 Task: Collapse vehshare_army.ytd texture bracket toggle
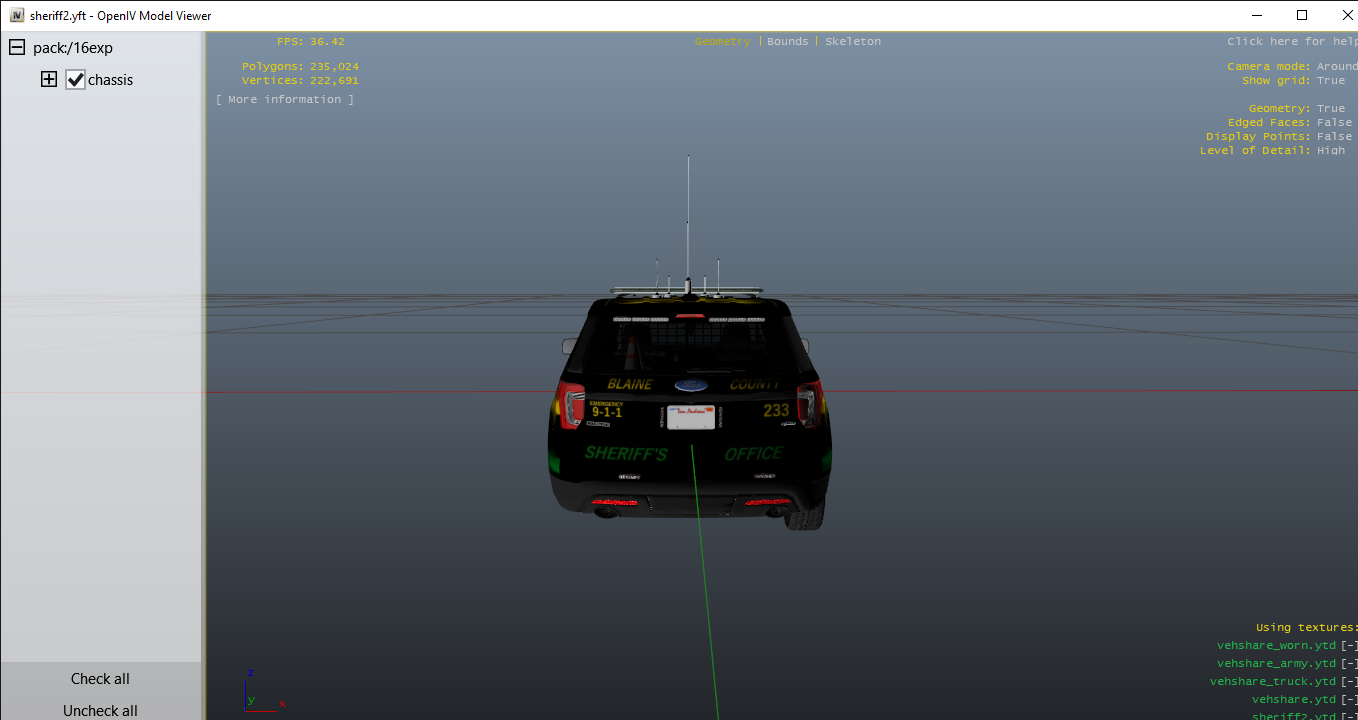(x=1349, y=664)
